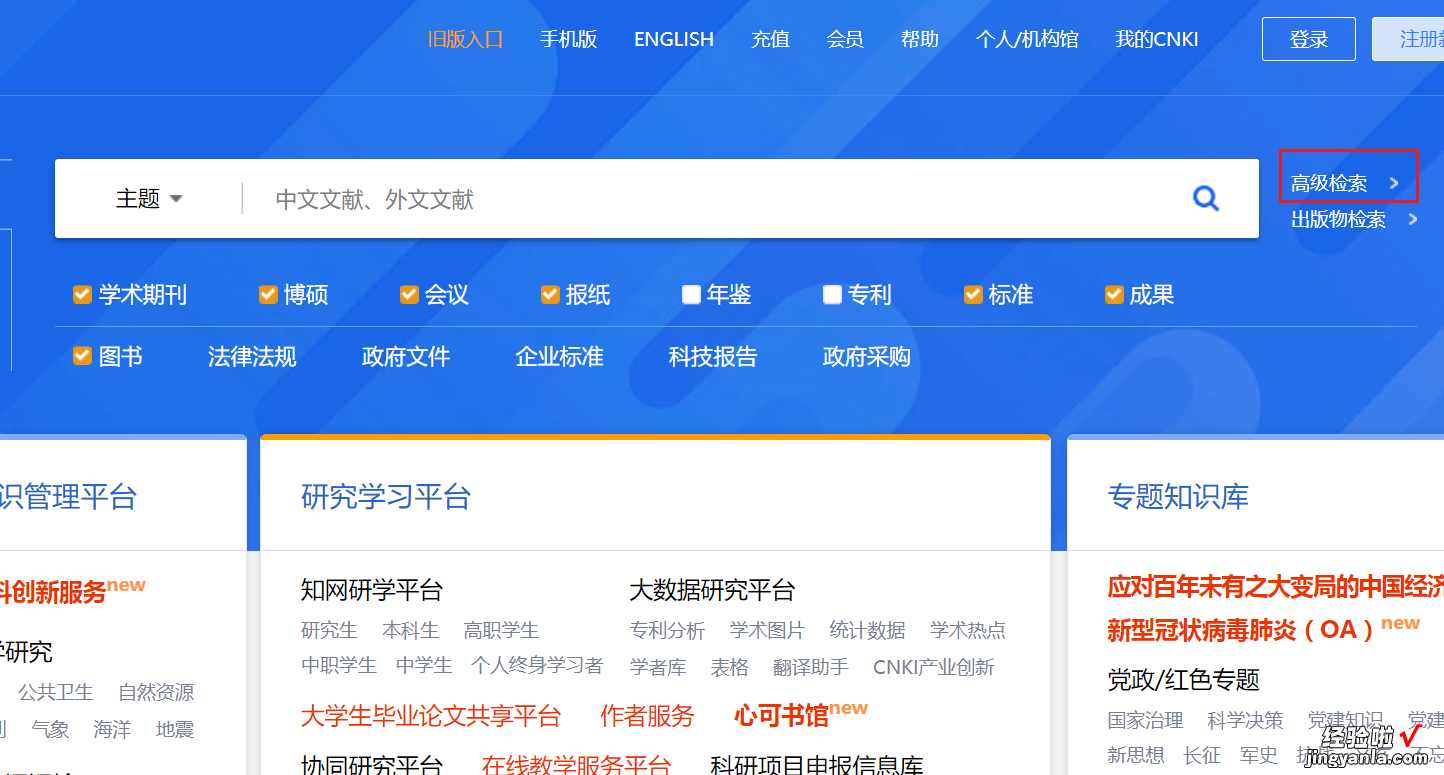Select the 法律法规 database

click(252, 356)
